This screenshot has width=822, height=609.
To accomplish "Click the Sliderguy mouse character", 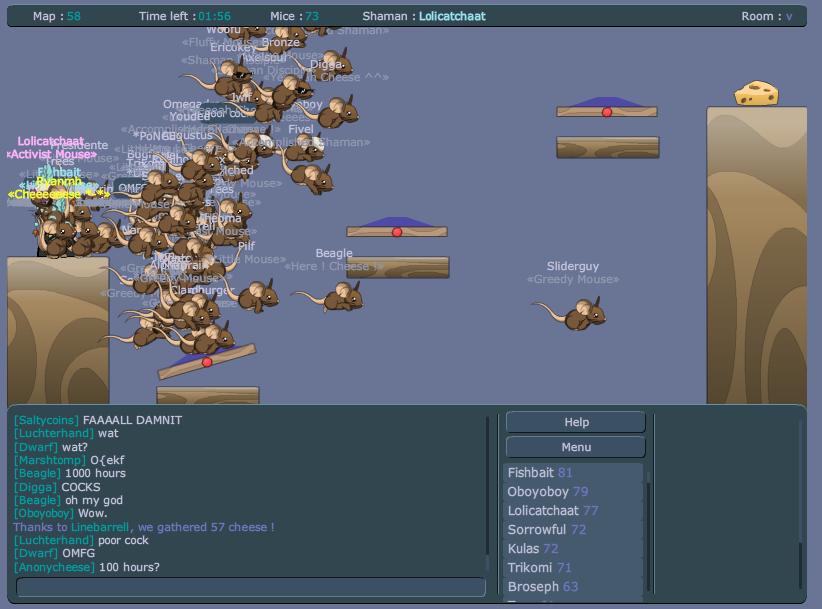I will 576,315.
